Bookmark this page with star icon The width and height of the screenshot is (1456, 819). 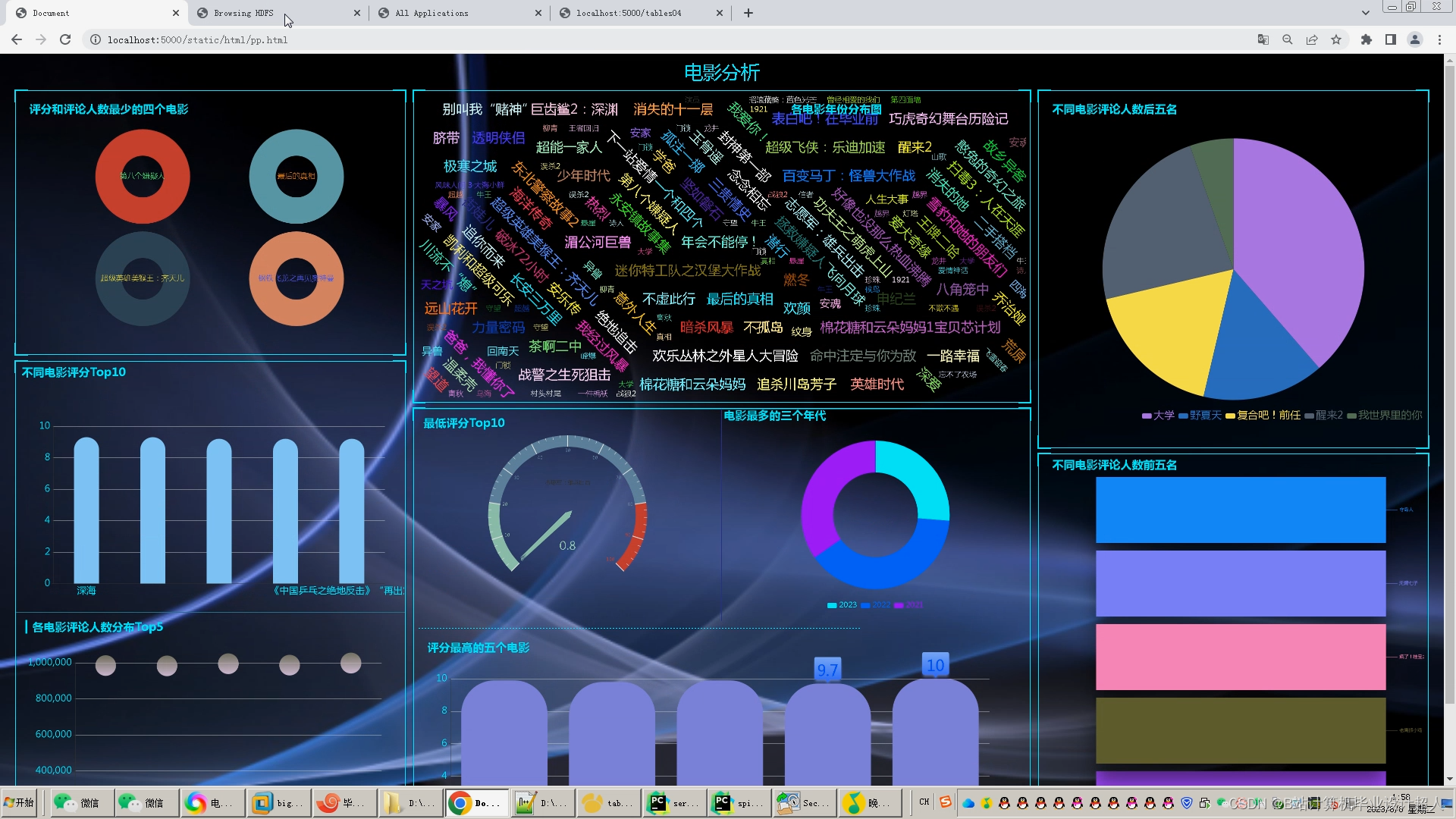tap(1336, 40)
